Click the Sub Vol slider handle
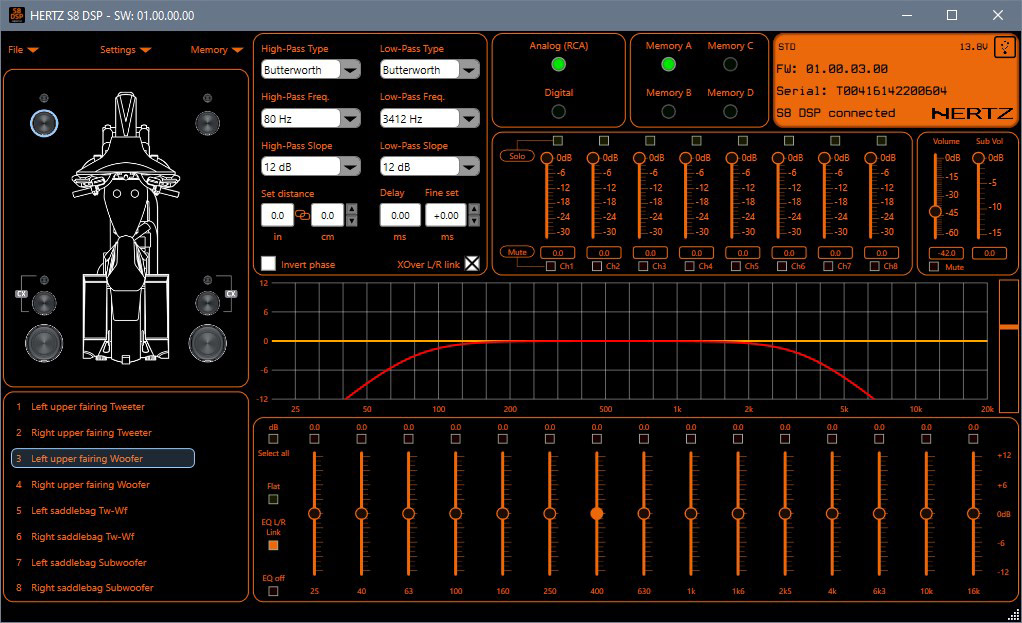The height and width of the screenshot is (623, 1022). point(978,158)
